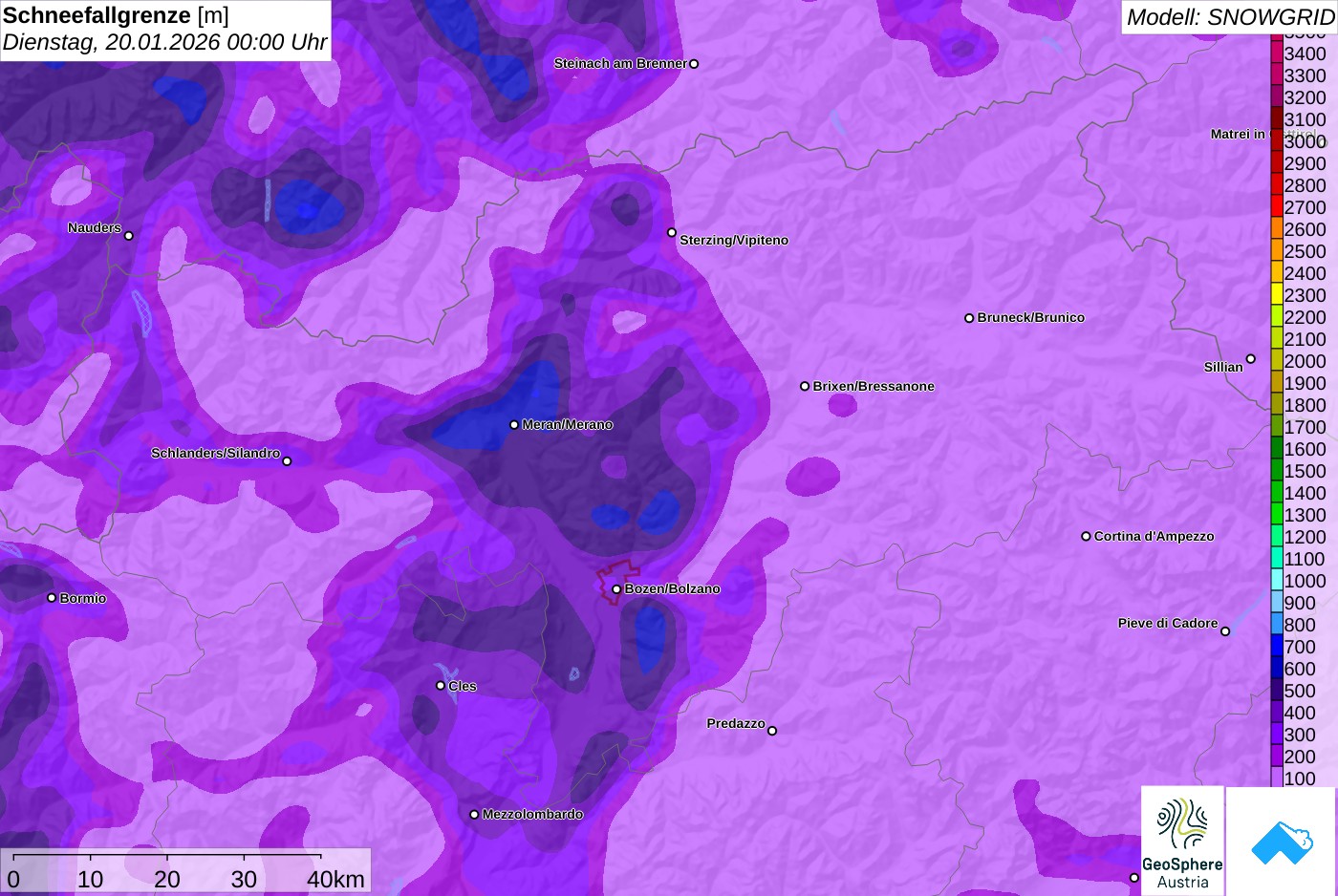Click the Nauders location marker dot

click(129, 236)
